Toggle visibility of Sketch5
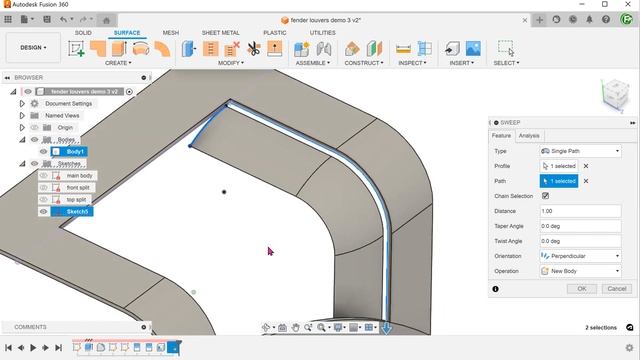 click(43, 211)
